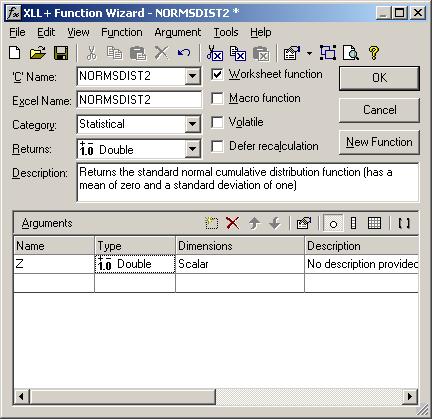Open the Category dropdown list
This screenshot has height=419, width=432.
pyautogui.click(x=193, y=124)
